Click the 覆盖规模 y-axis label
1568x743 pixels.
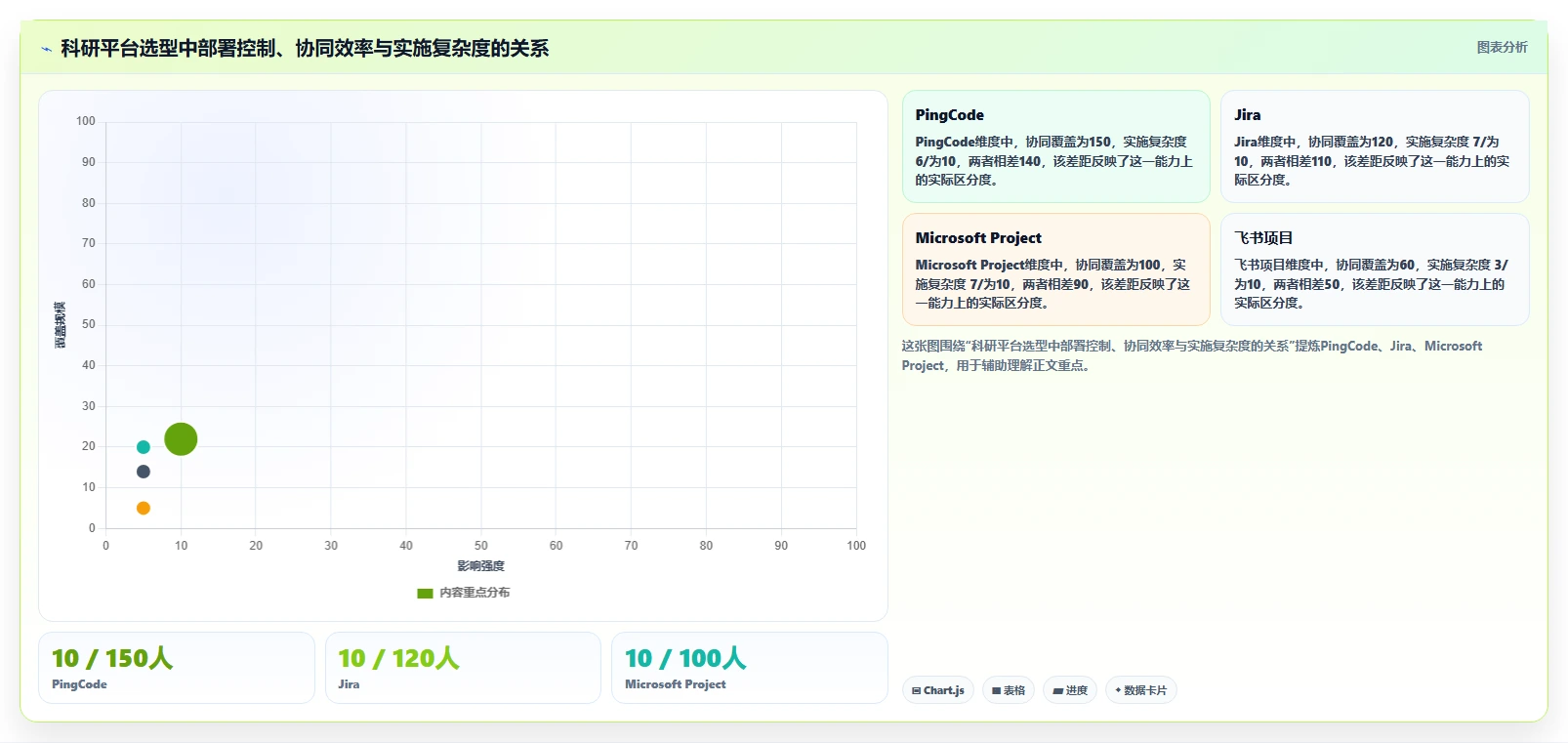(61, 325)
